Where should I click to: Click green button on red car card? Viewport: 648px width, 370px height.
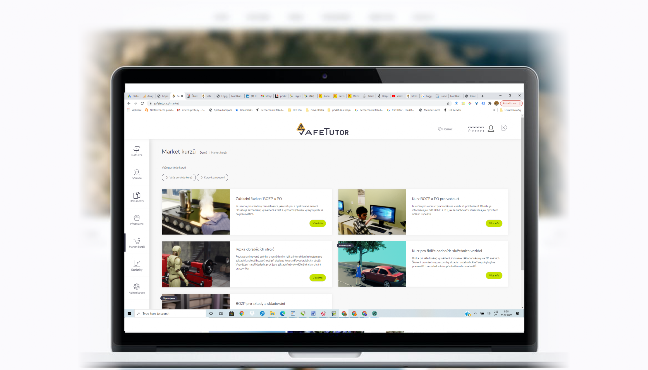coord(494,275)
